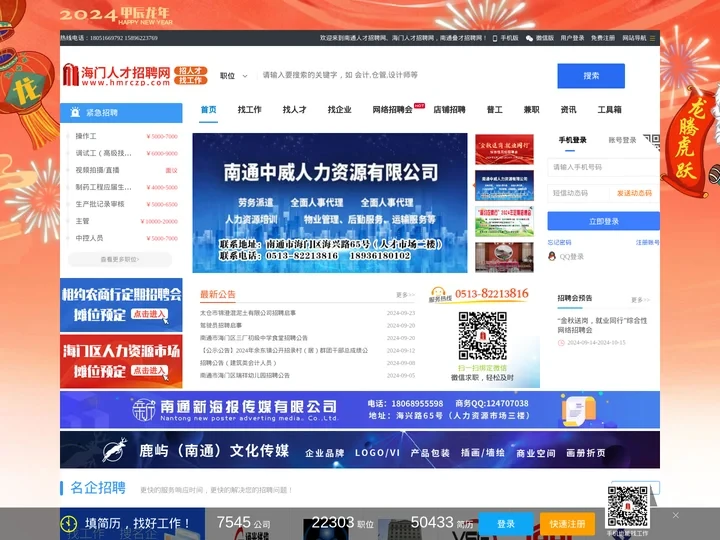Click the QQ penguin login icon
The width and height of the screenshot is (720, 540).
552,257
